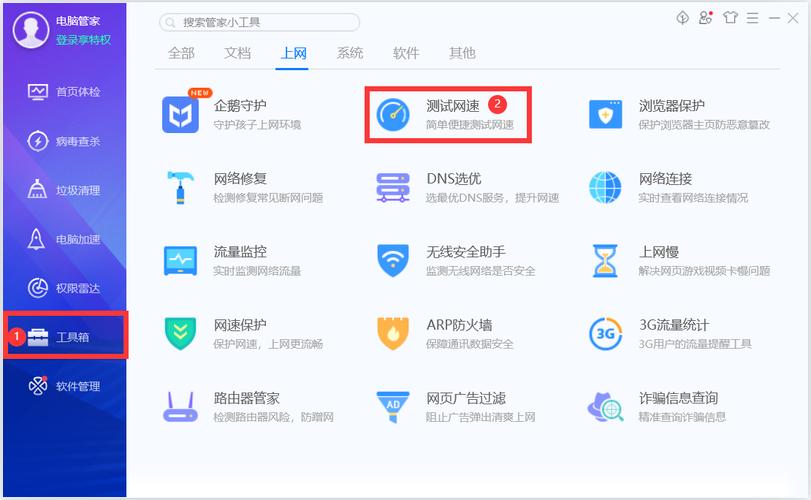Click description 阻止广告弹出清爽上网

tap(480, 417)
